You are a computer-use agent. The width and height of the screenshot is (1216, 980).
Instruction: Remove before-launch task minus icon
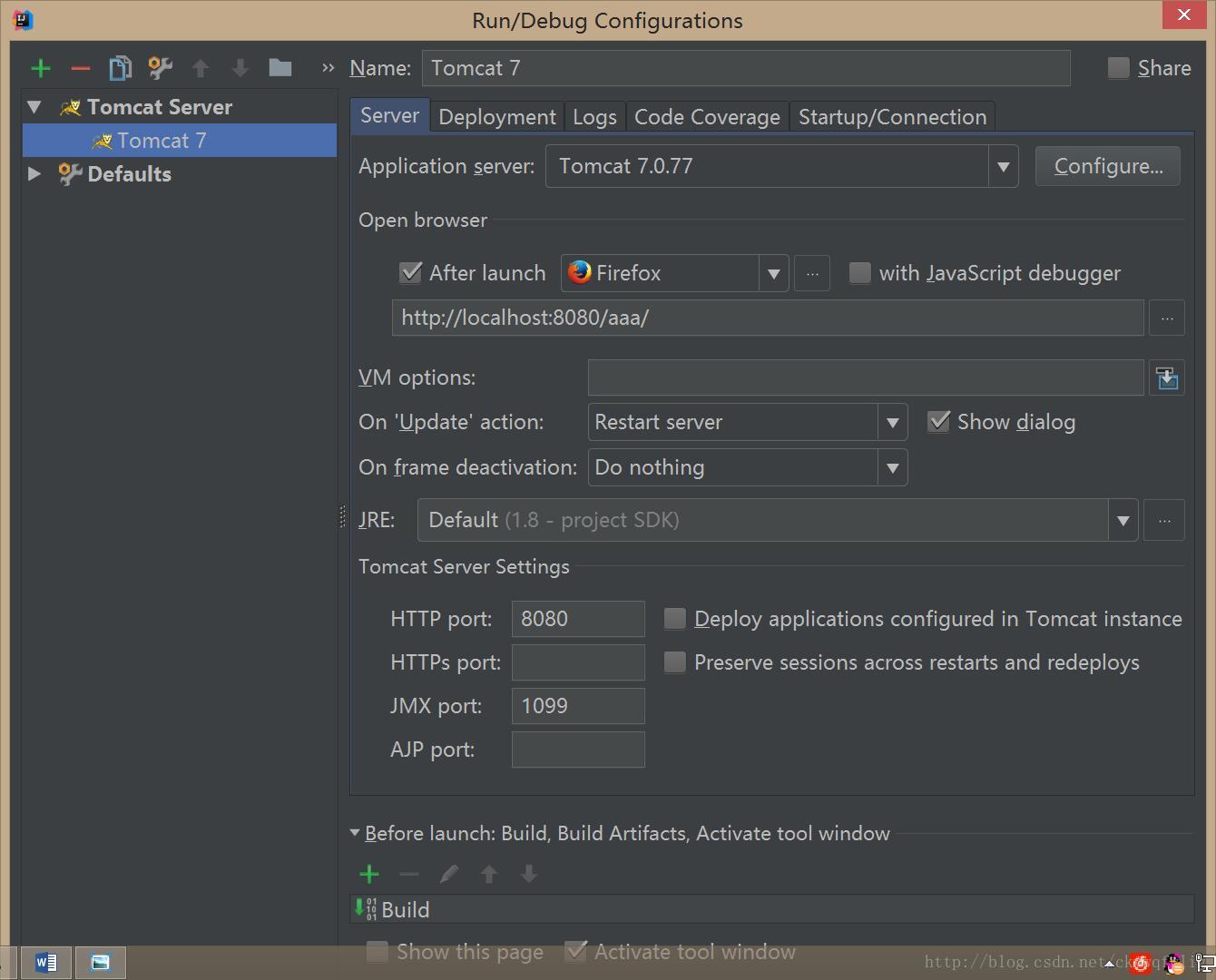point(409,874)
